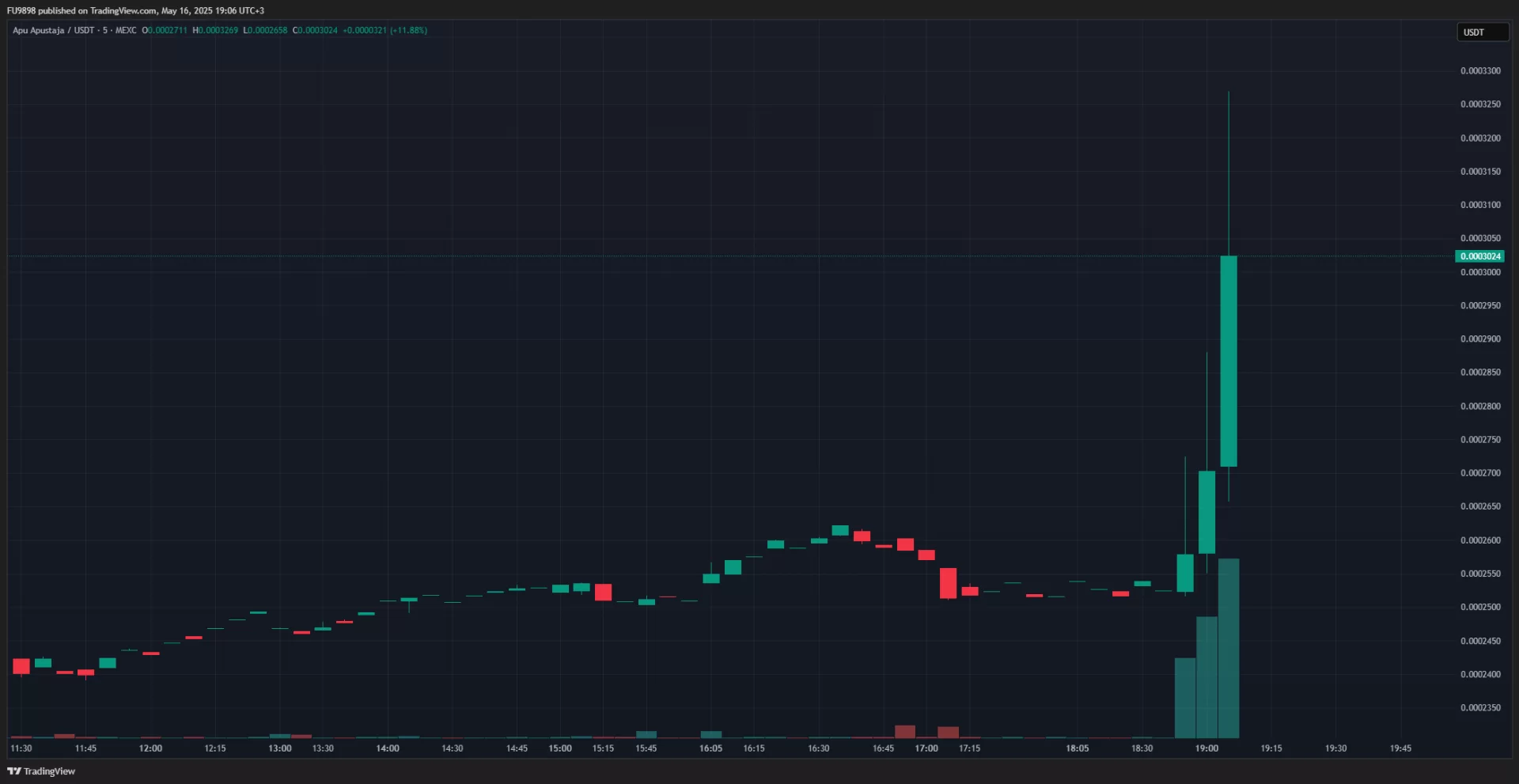Select the tallest green candlestick body
This screenshot has width=1519, height=784.
pyautogui.click(x=1228, y=361)
